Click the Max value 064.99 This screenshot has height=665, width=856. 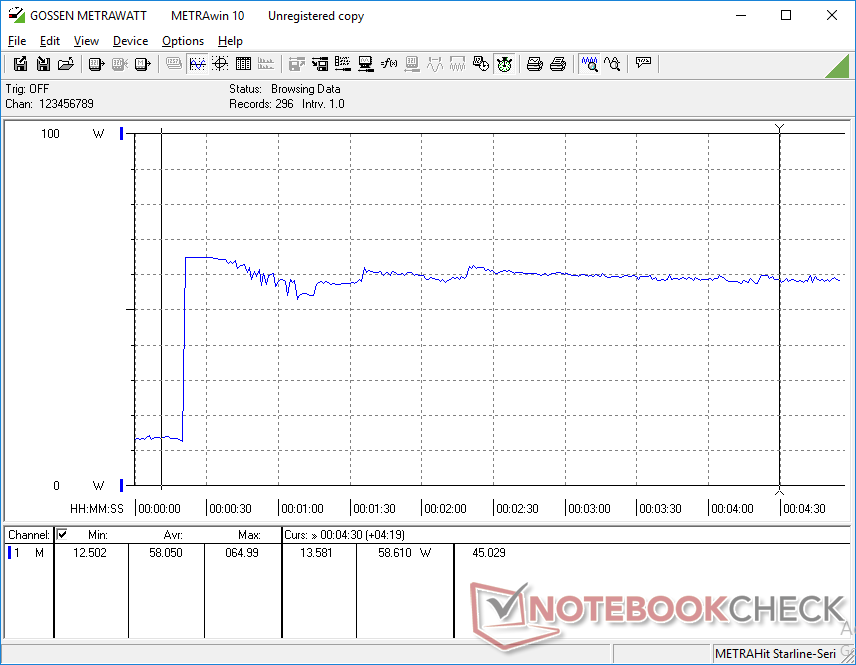coord(242,553)
